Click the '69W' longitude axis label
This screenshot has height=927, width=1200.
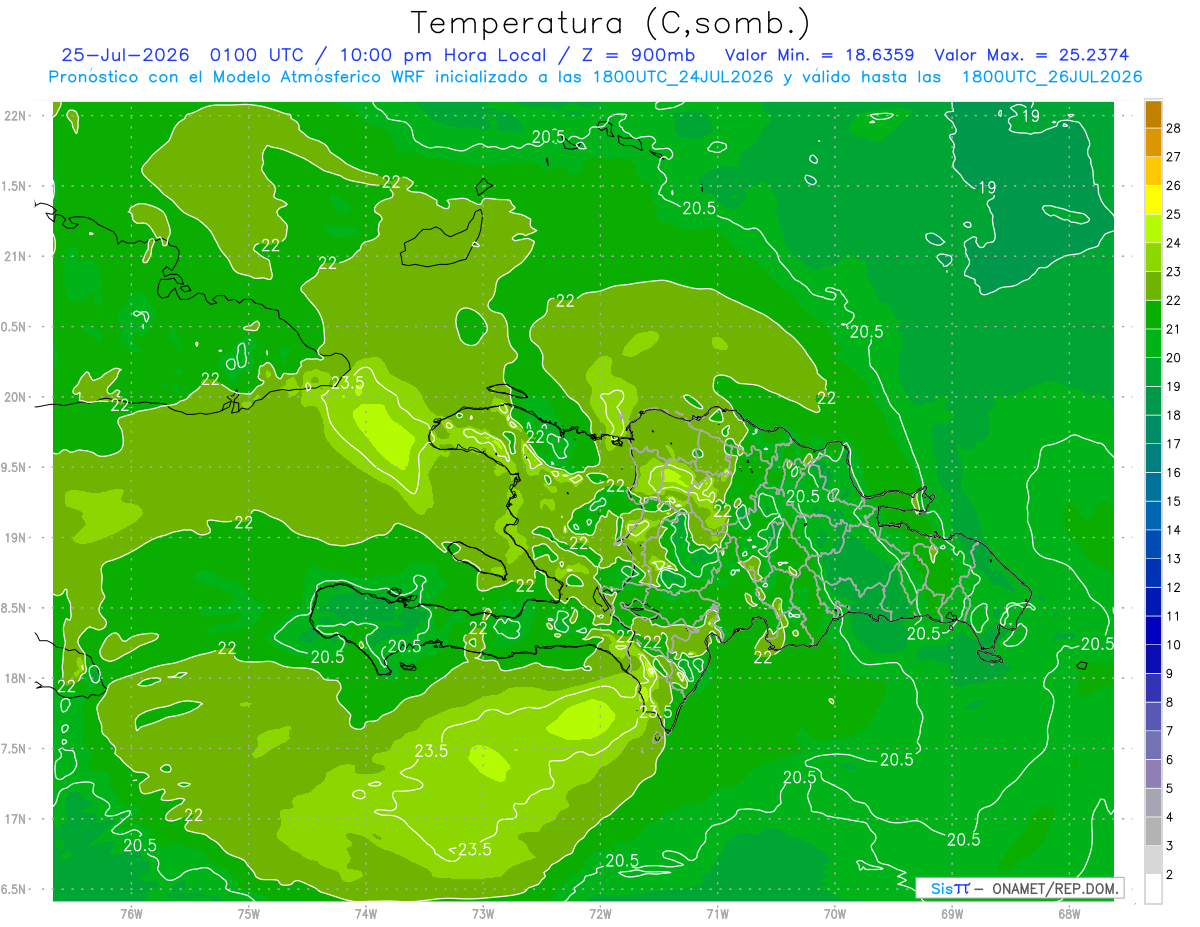(952, 914)
